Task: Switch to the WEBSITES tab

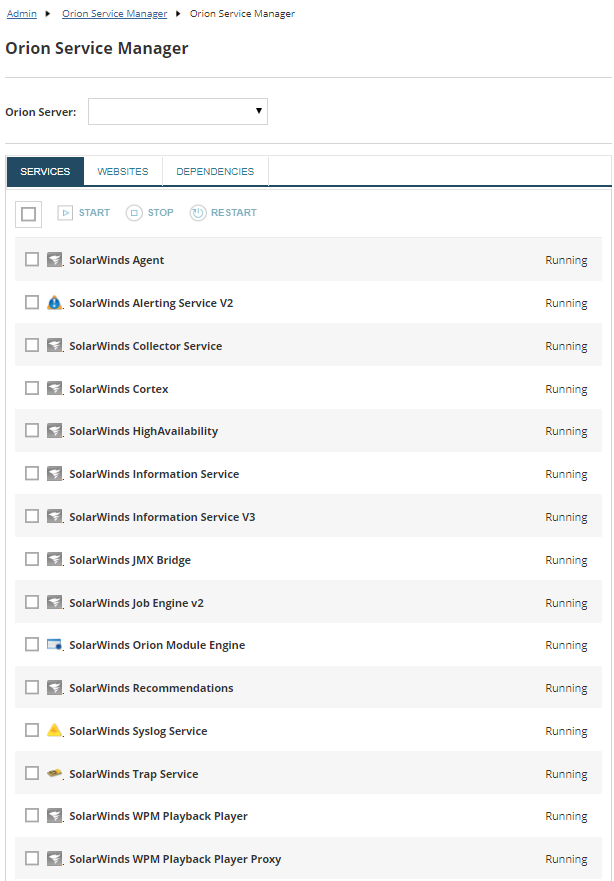Action: tap(122, 171)
